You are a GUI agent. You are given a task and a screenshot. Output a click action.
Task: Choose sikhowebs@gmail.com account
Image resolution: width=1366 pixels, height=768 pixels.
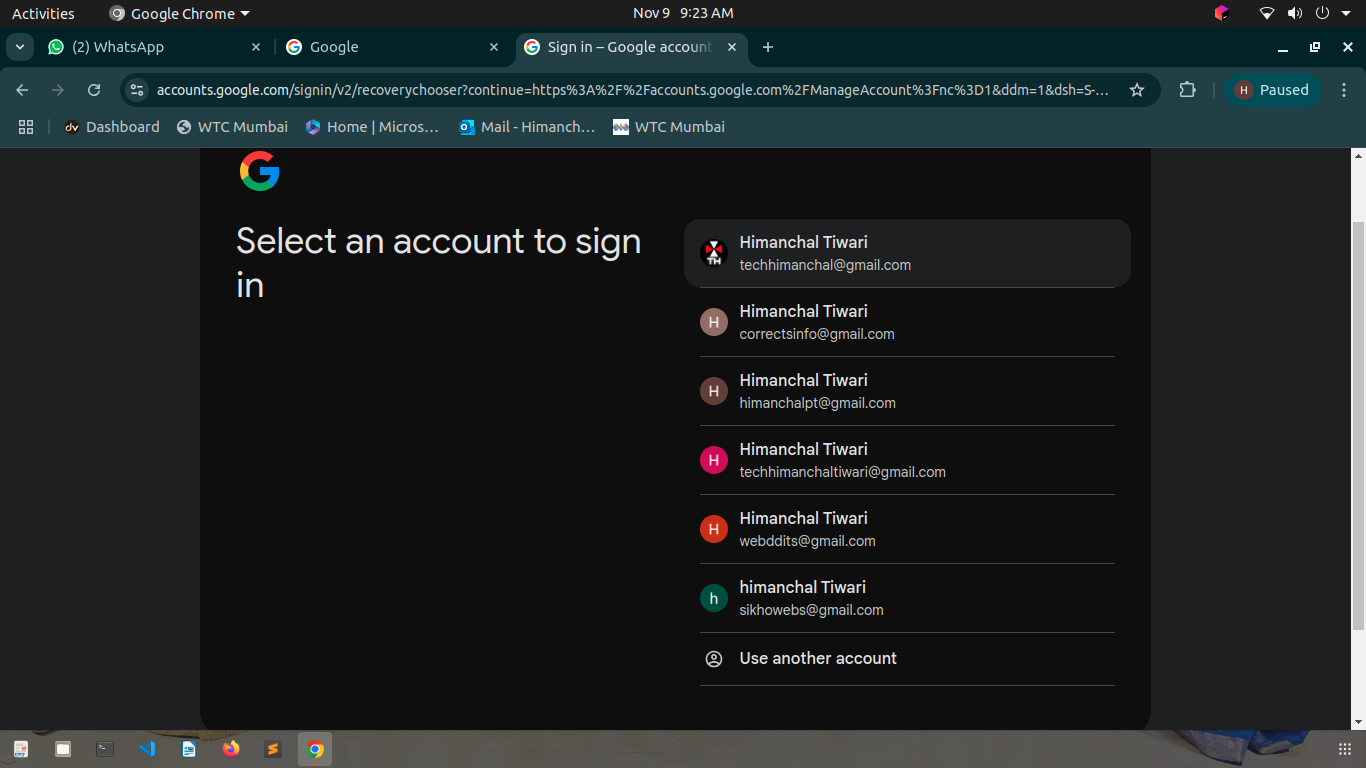tap(907, 598)
